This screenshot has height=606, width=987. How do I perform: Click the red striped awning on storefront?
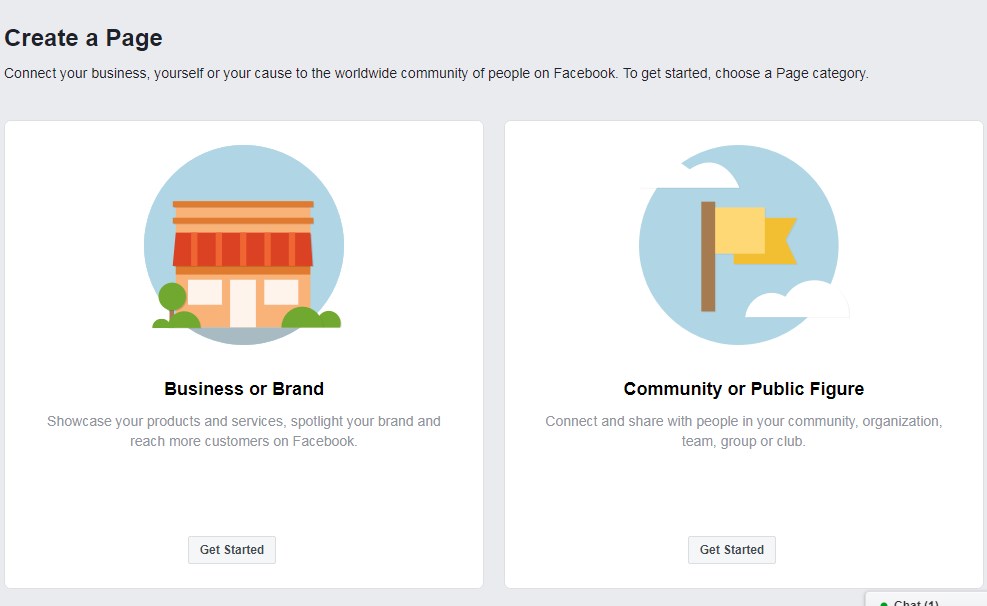click(243, 249)
